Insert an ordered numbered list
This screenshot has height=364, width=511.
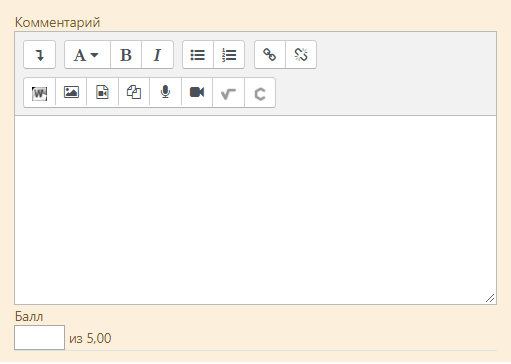(229, 55)
